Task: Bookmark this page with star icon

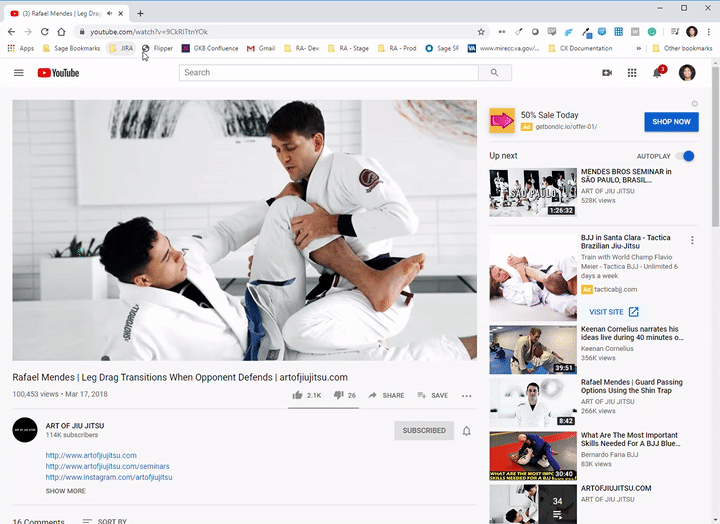Action: coord(481,32)
